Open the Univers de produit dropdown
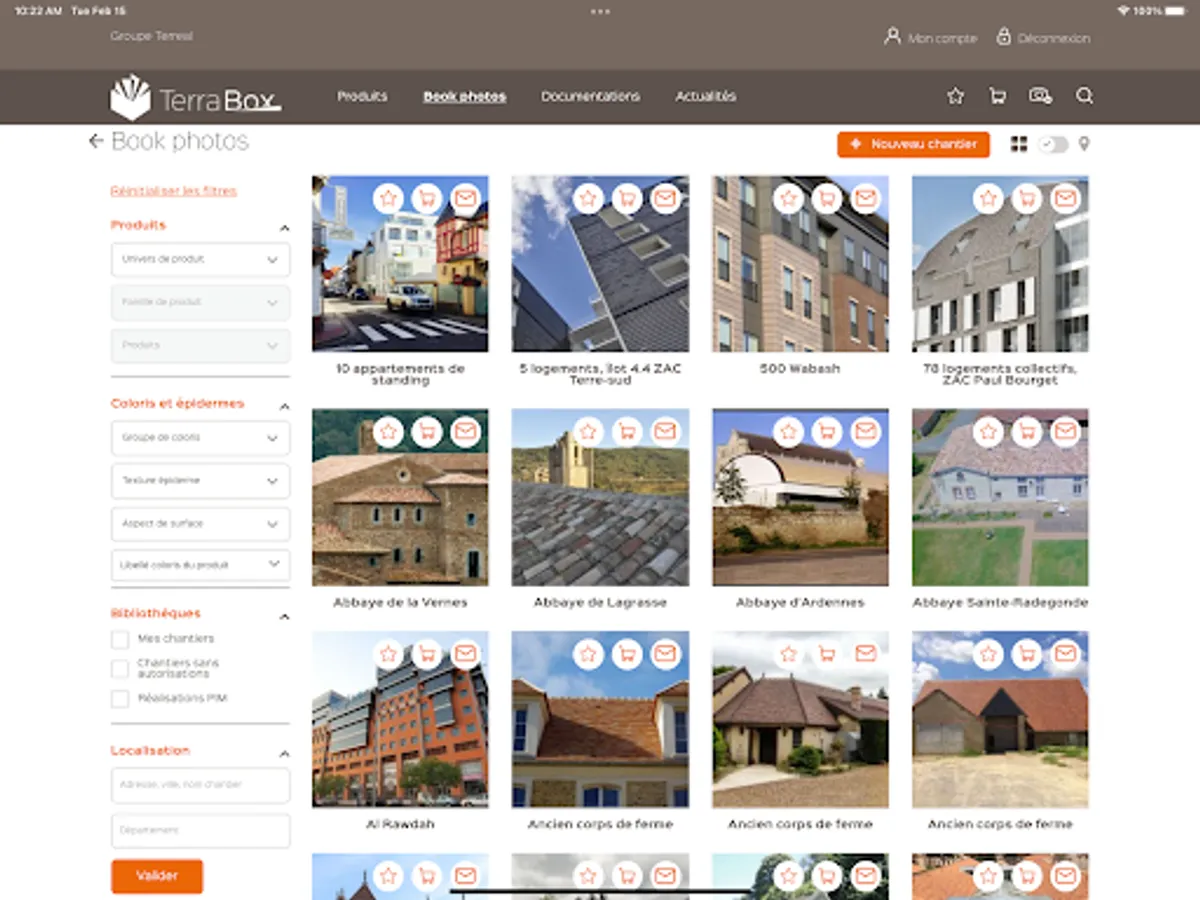 [x=200, y=259]
